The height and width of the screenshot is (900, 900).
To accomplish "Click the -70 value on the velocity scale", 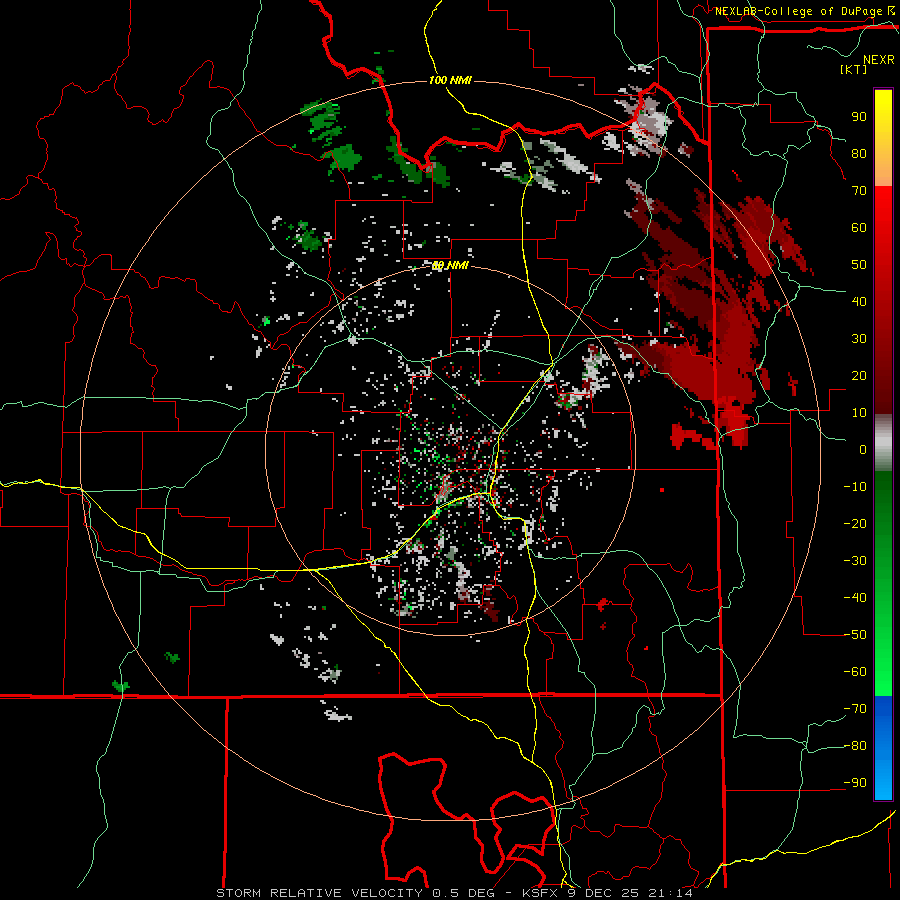I will pos(855,709).
